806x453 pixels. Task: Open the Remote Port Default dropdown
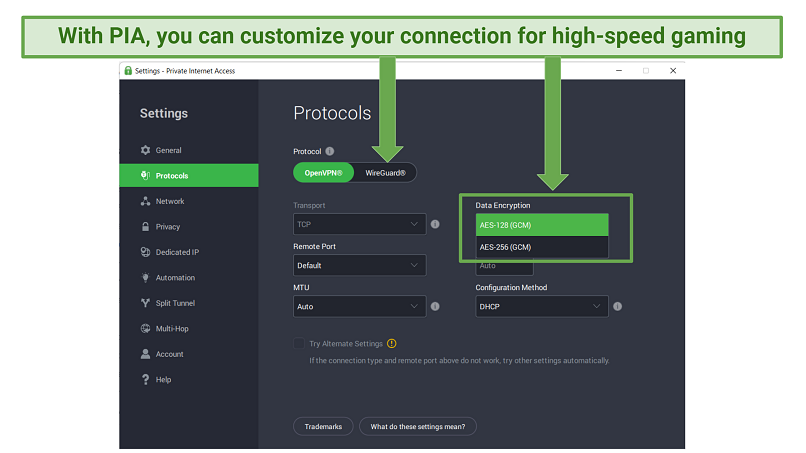[359, 265]
